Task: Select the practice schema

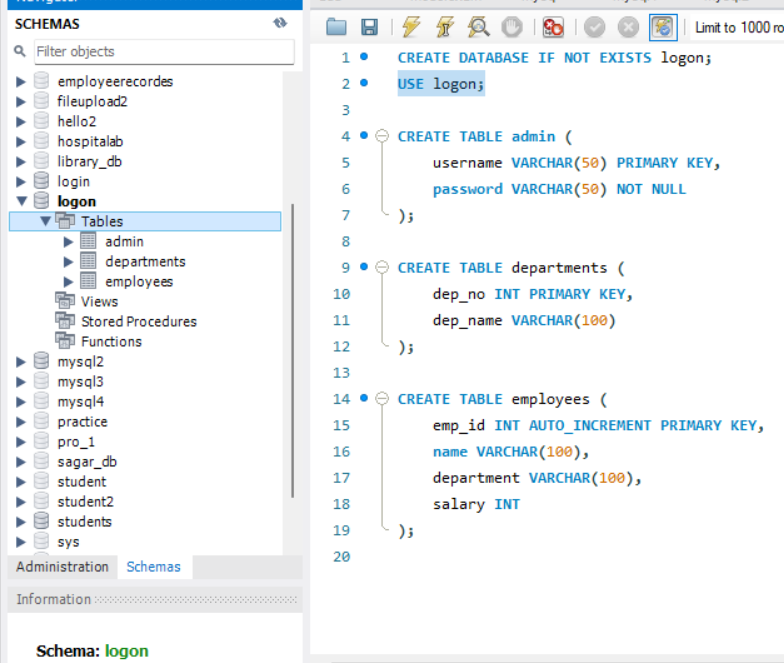Action: click(82, 422)
